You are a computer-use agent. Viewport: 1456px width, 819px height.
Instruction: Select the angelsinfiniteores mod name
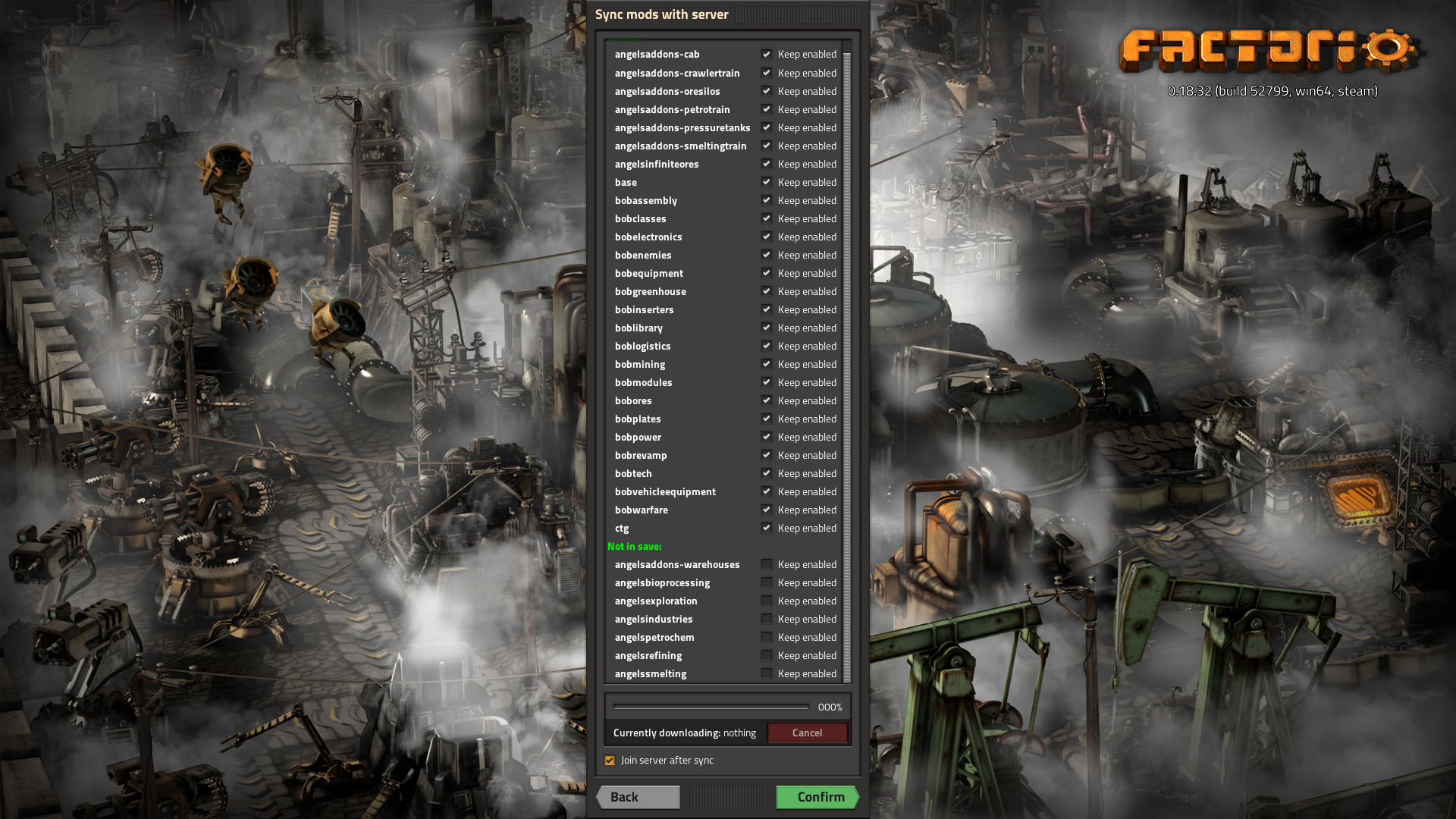657,165
